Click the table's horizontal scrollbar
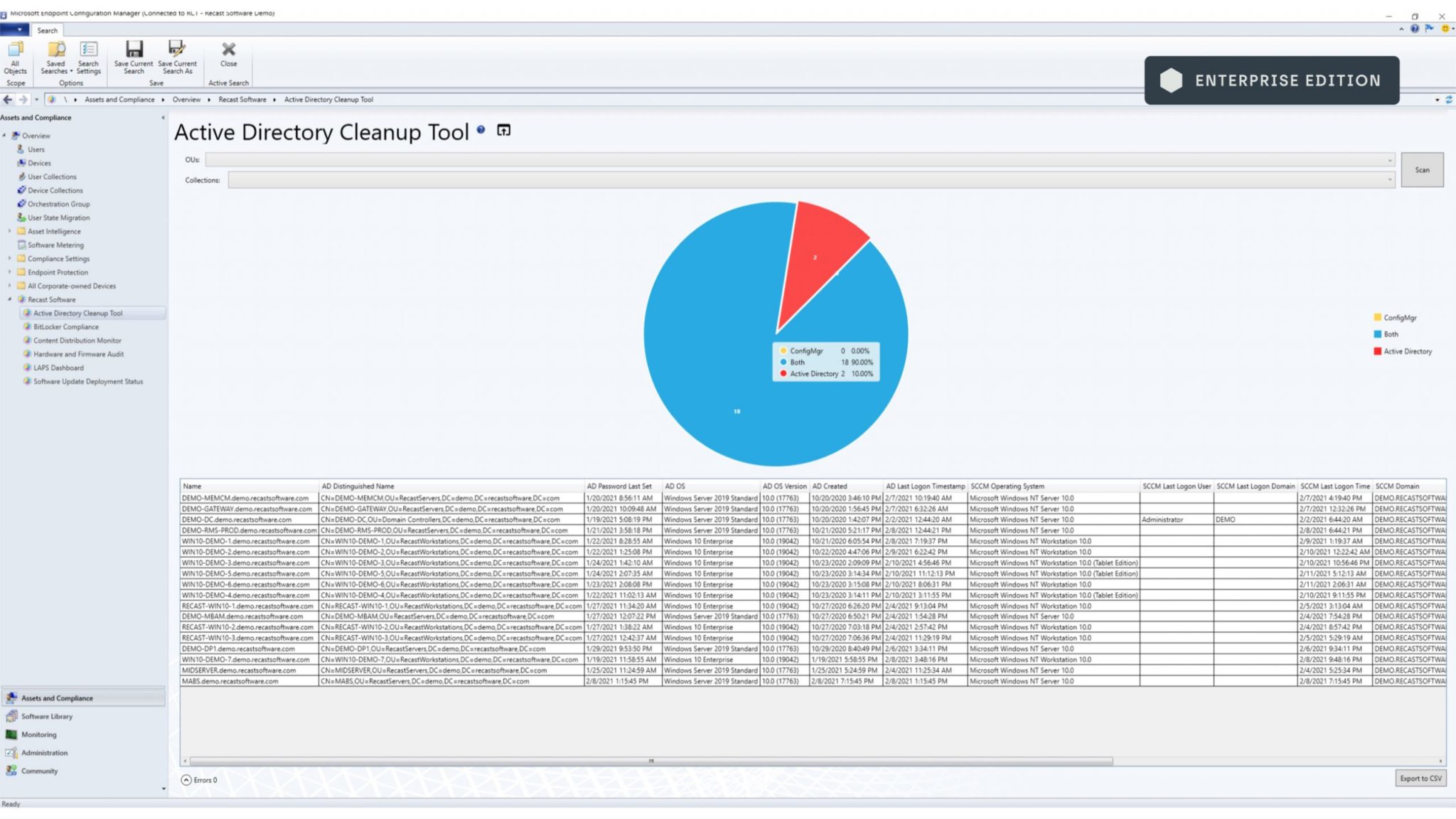 coord(651,761)
